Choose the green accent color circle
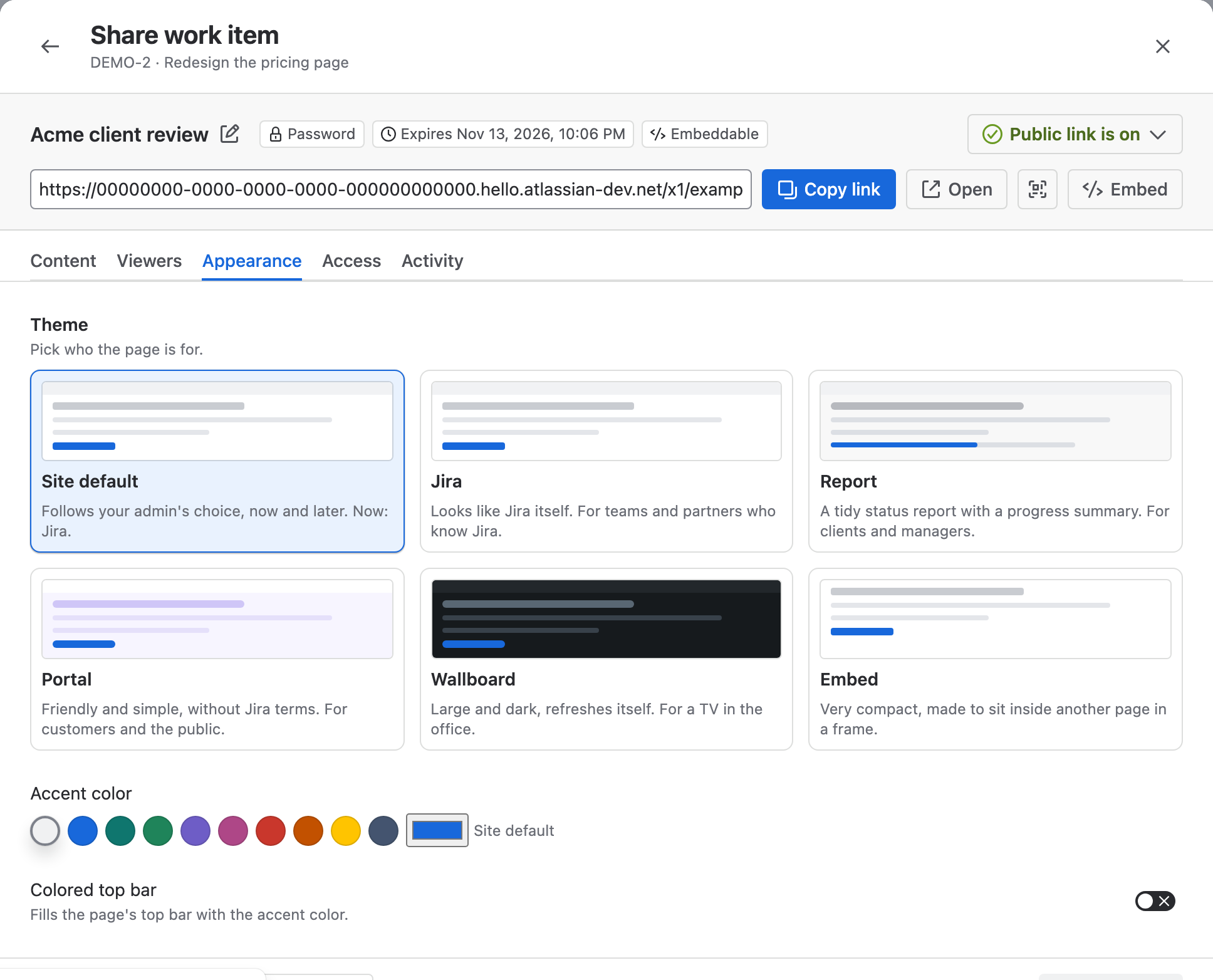 point(158,831)
